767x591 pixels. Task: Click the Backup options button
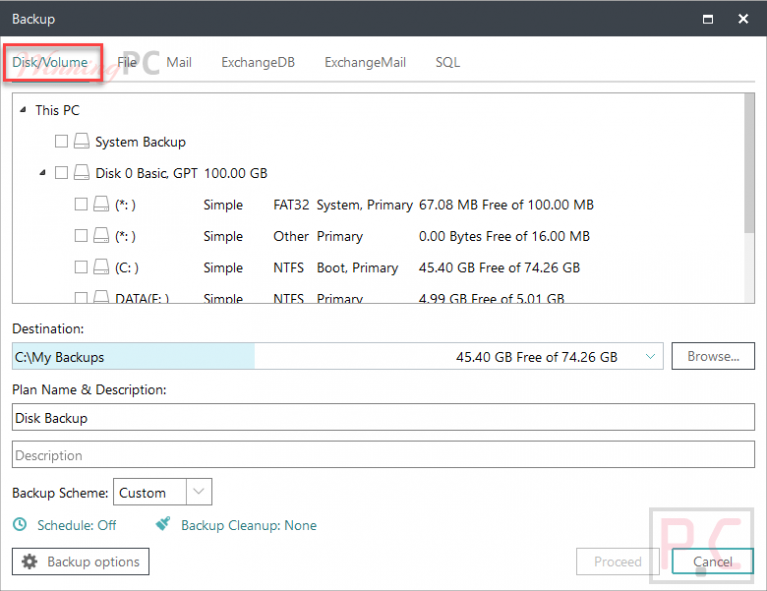click(x=81, y=562)
